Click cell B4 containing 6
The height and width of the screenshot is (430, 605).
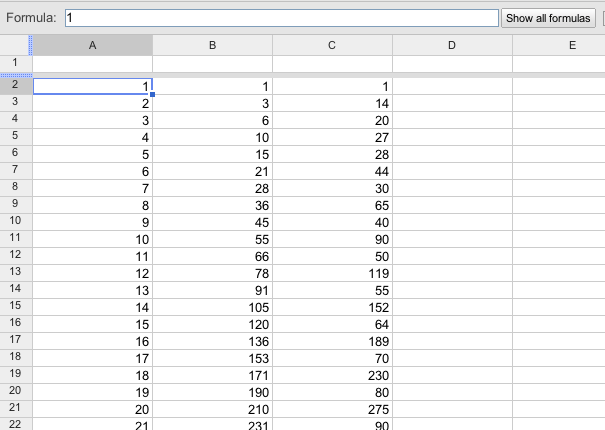click(213, 120)
